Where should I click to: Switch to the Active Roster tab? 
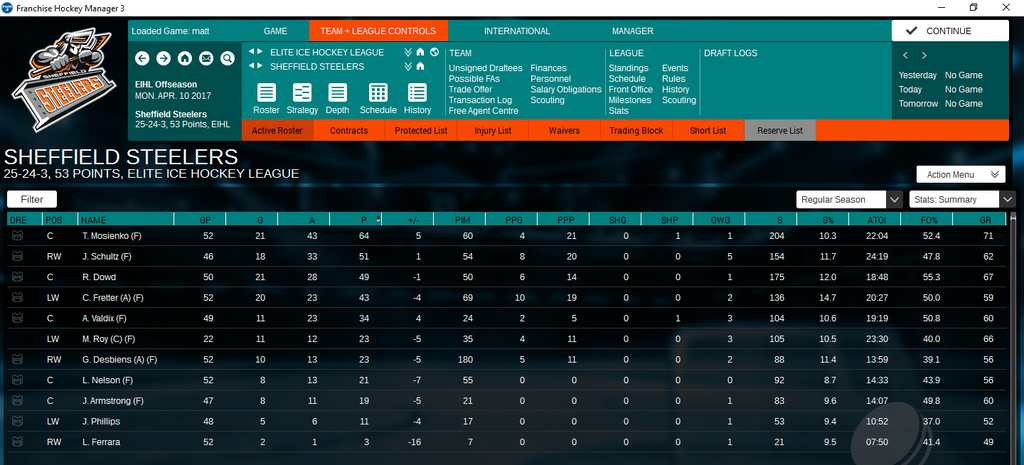[277, 131]
